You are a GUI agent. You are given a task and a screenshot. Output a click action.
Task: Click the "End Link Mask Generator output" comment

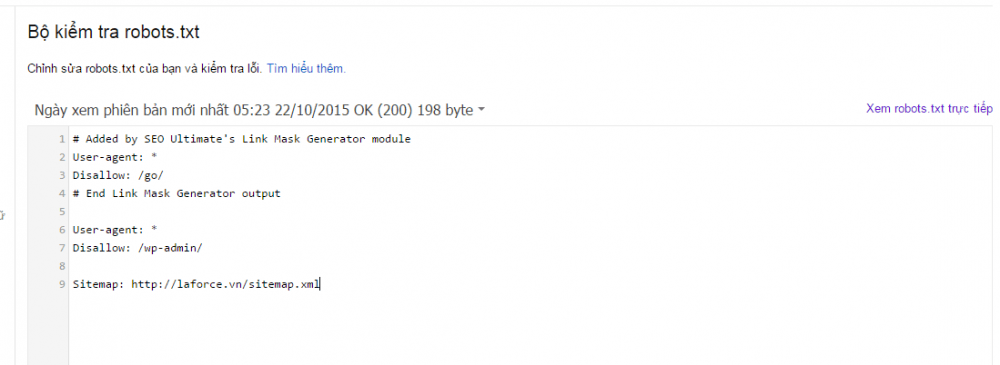click(x=177, y=193)
